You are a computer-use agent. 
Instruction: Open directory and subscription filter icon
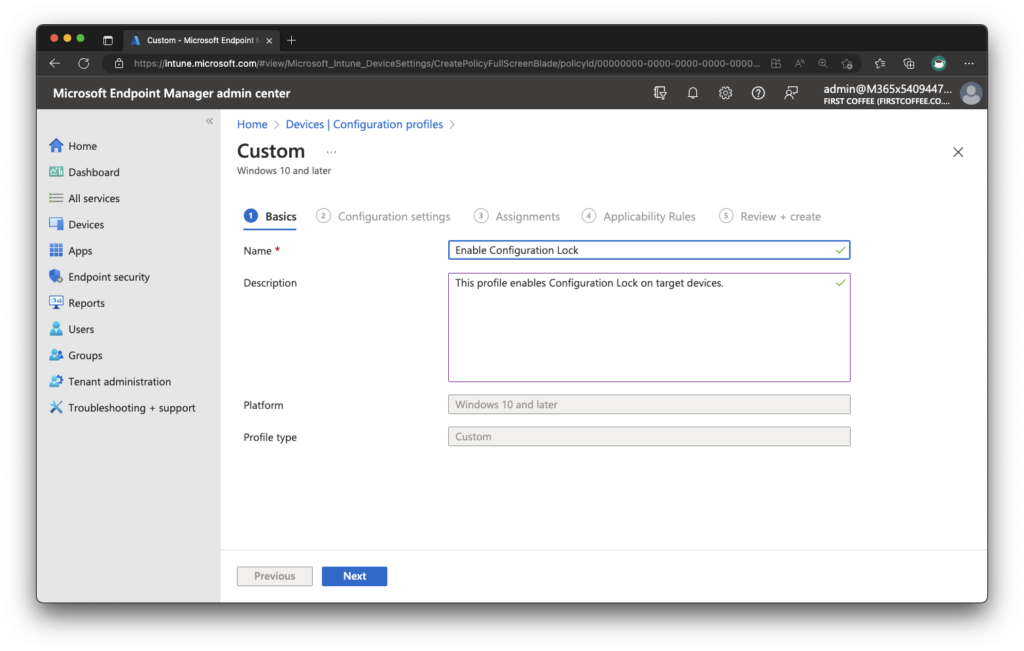pyautogui.click(x=660, y=93)
